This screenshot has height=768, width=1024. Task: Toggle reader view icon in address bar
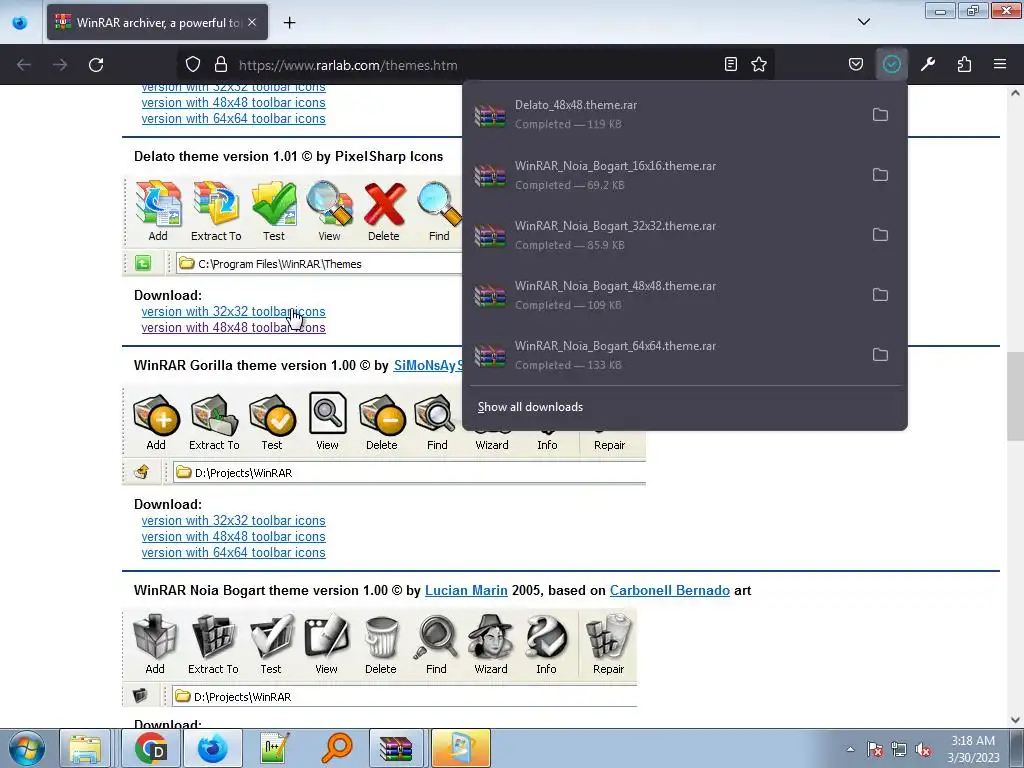coord(731,65)
